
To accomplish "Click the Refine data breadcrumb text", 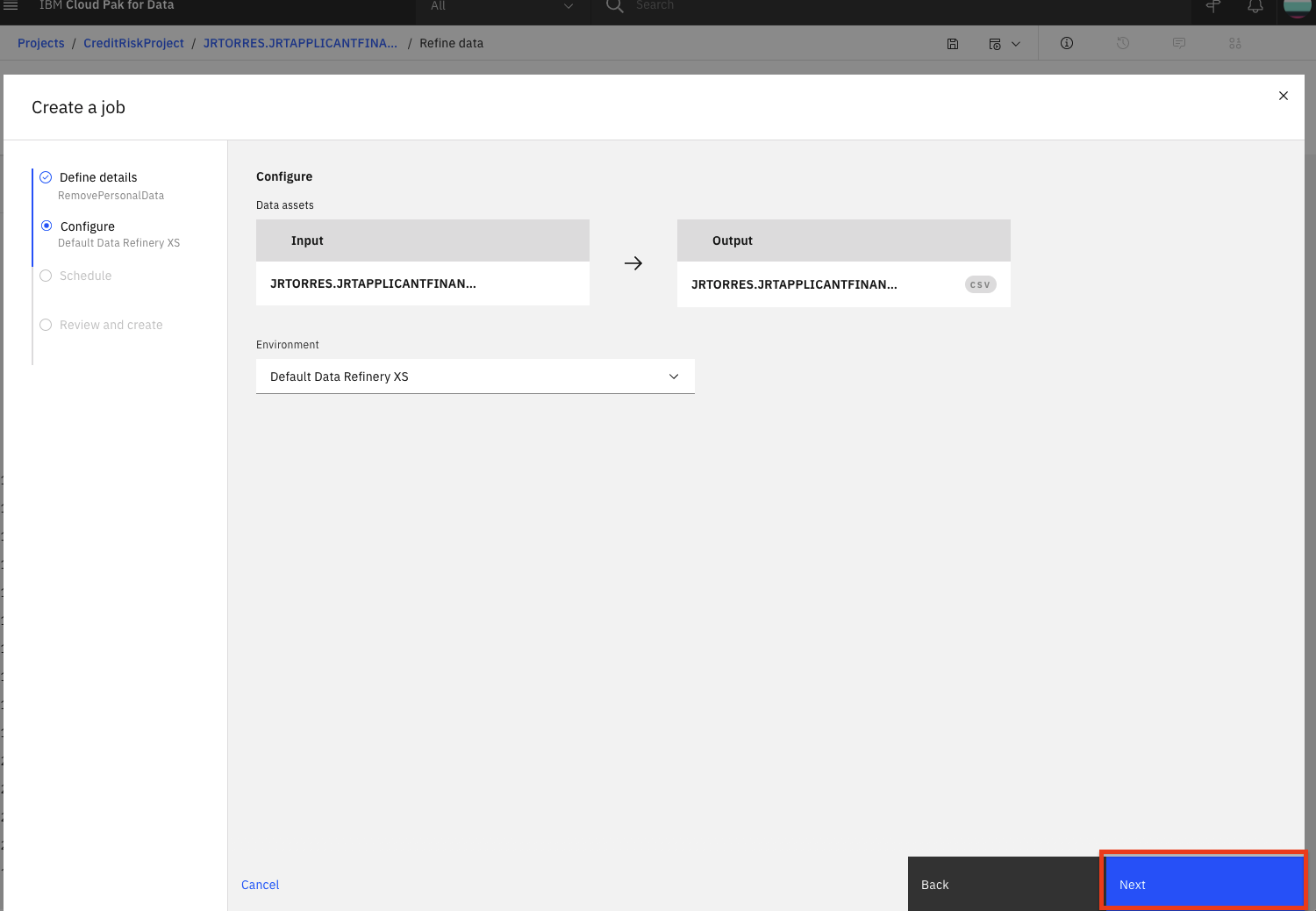I will [x=451, y=43].
